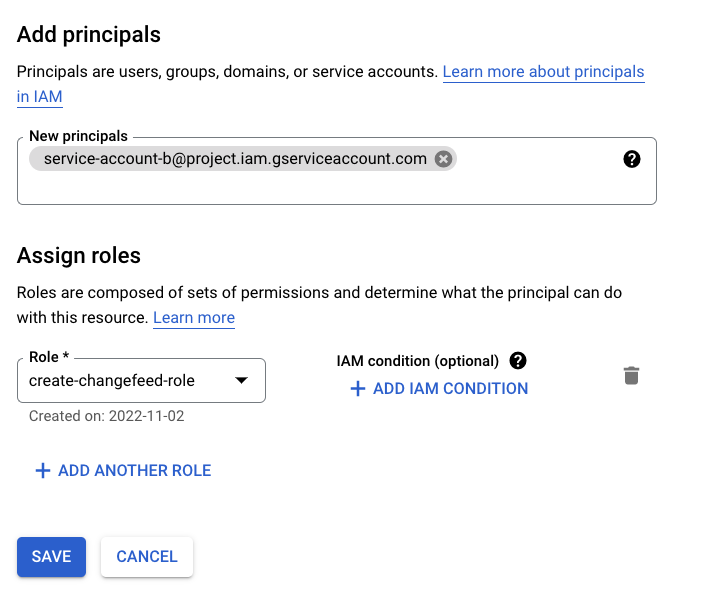Follow the Learn more link under Assign roles
The width and height of the screenshot is (711, 590).
click(194, 318)
